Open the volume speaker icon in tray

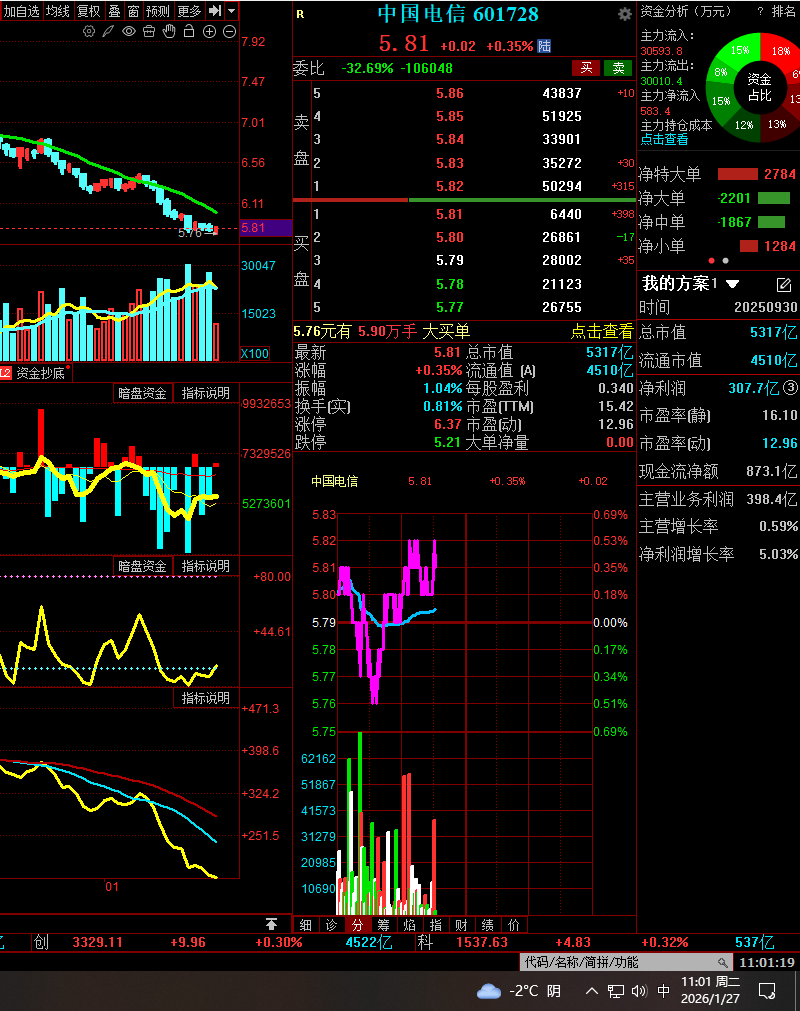coord(639,991)
